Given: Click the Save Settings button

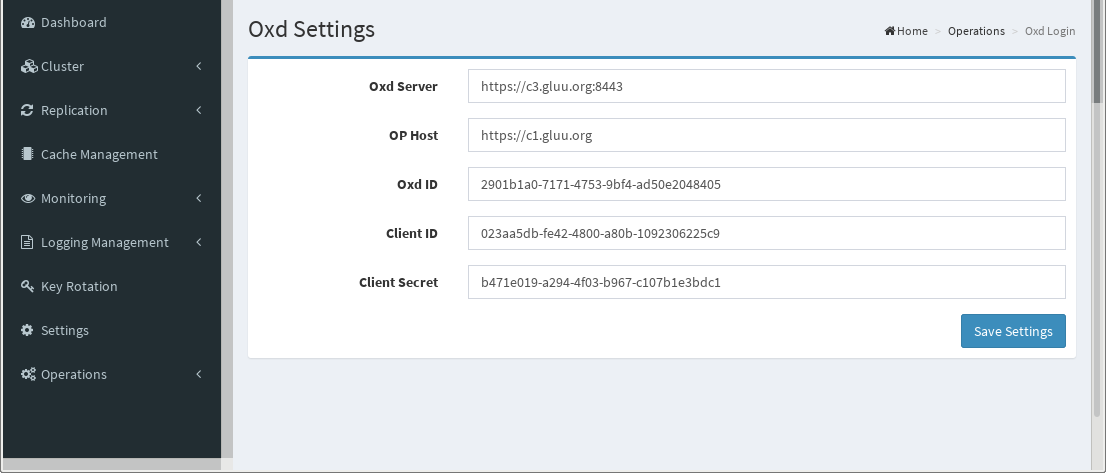Looking at the screenshot, I should click(x=1013, y=331).
